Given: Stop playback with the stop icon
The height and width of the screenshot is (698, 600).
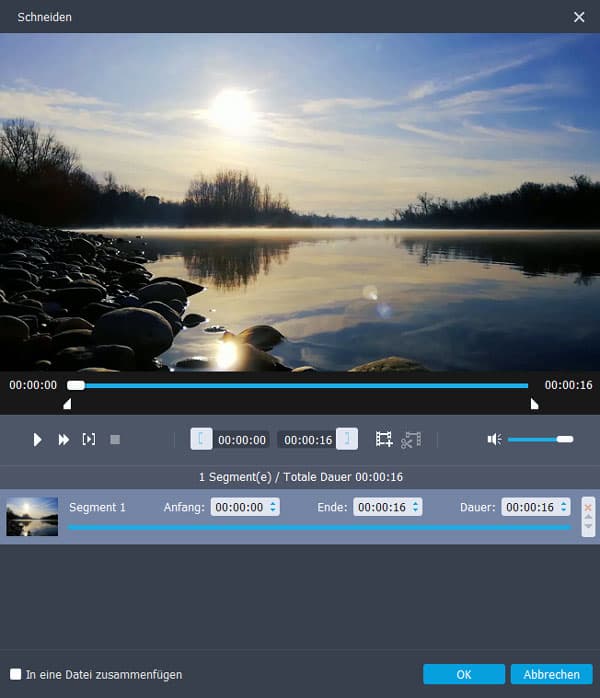Looking at the screenshot, I should point(115,440).
